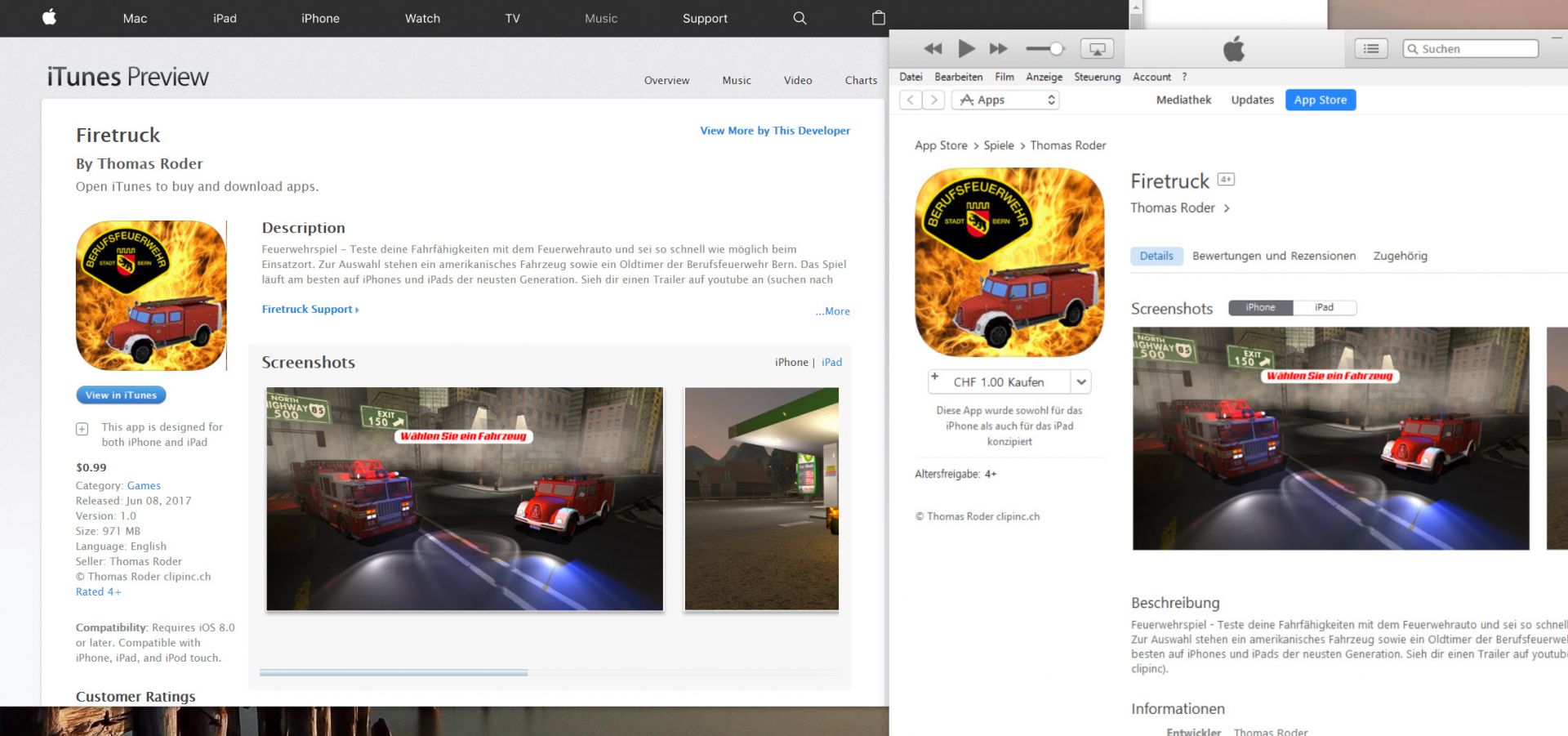
Task: Open the Bearbeiten menu
Action: point(958,77)
